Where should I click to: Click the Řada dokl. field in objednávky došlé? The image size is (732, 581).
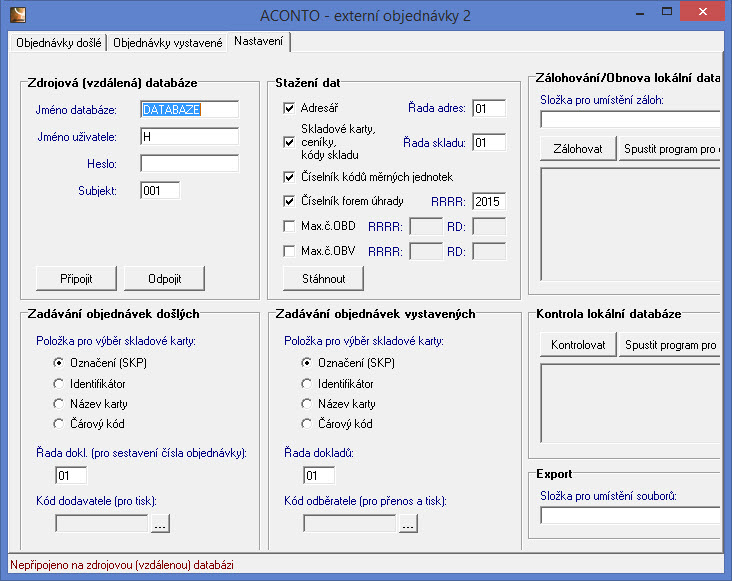(71, 476)
